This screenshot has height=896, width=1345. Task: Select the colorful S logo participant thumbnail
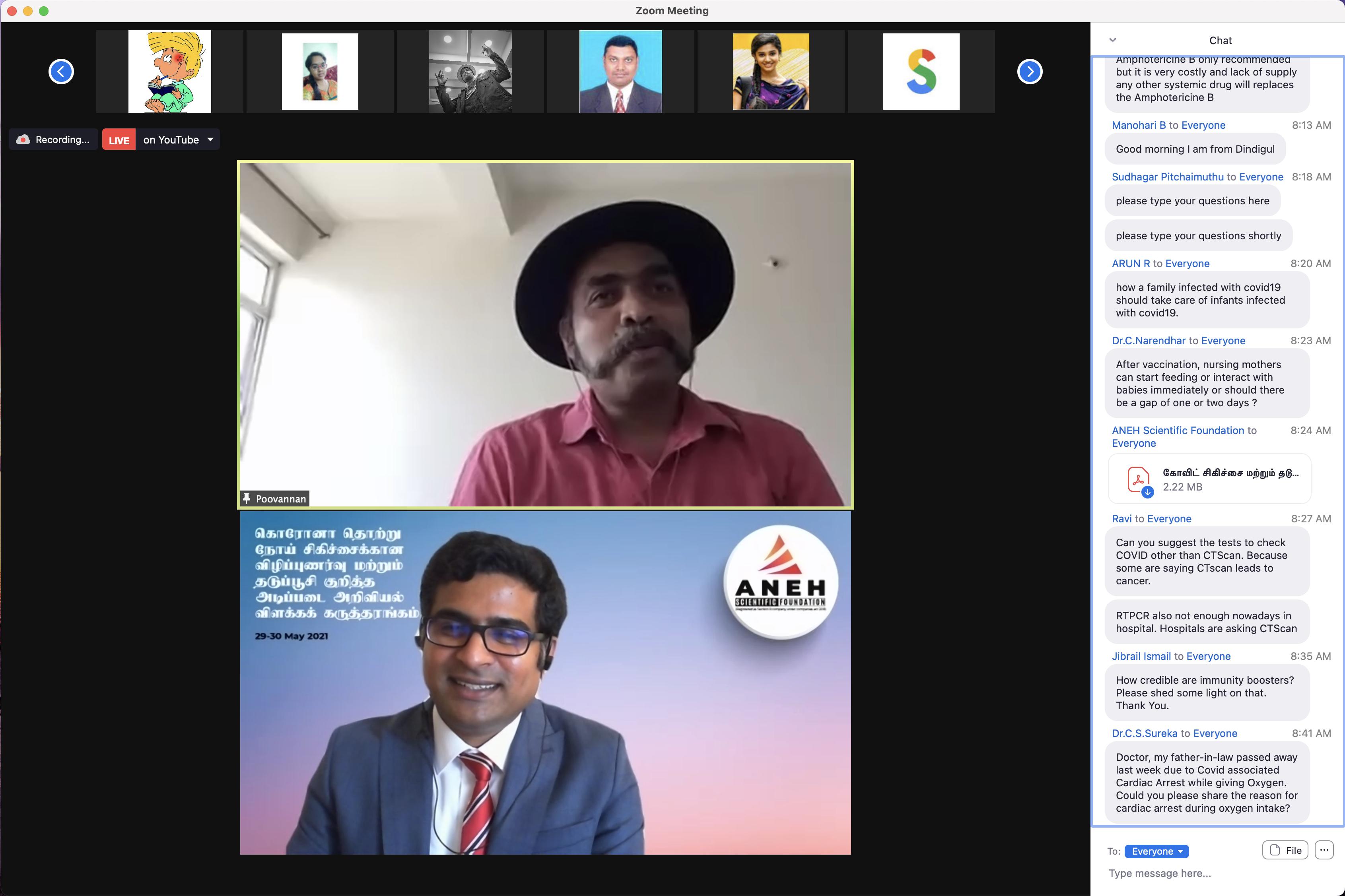[921, 72]
